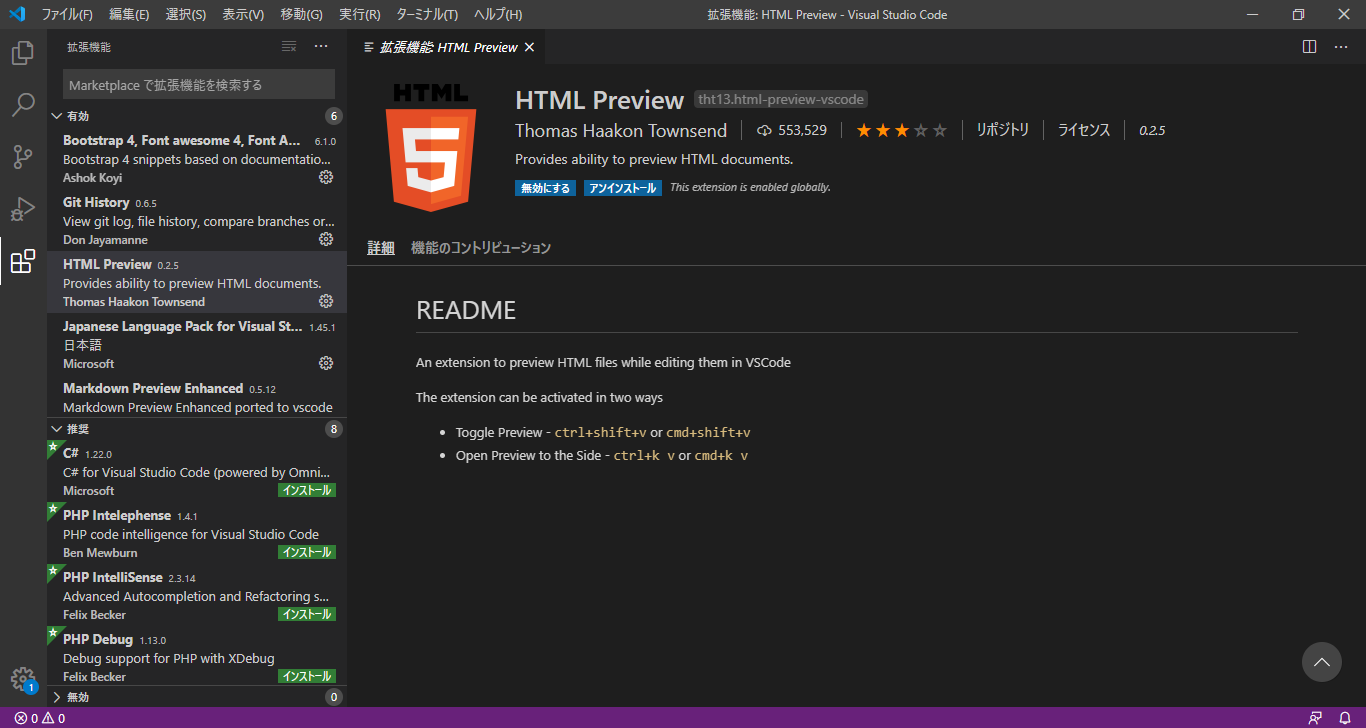Open the 表示(V) menu
Viewport: 1366px width, 728px height.
coord(243,14)
